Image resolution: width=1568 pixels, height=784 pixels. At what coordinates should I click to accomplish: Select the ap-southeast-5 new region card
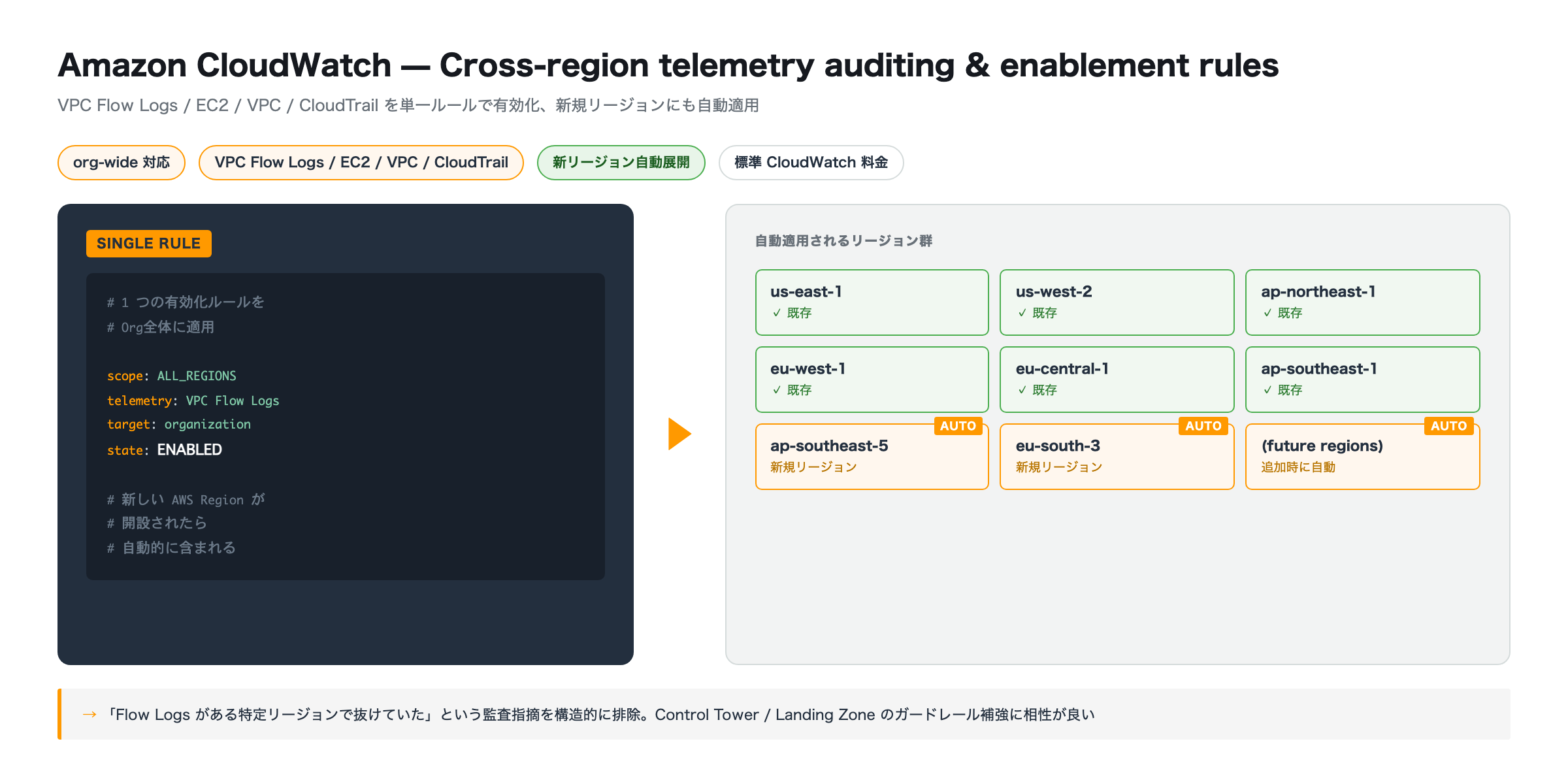872,457
